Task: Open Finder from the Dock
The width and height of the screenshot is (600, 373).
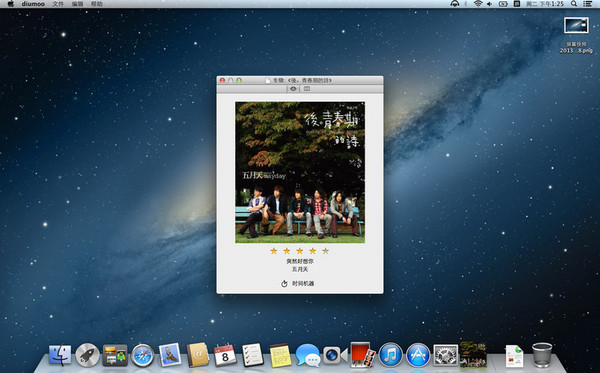Action: [x=60, y=355]
